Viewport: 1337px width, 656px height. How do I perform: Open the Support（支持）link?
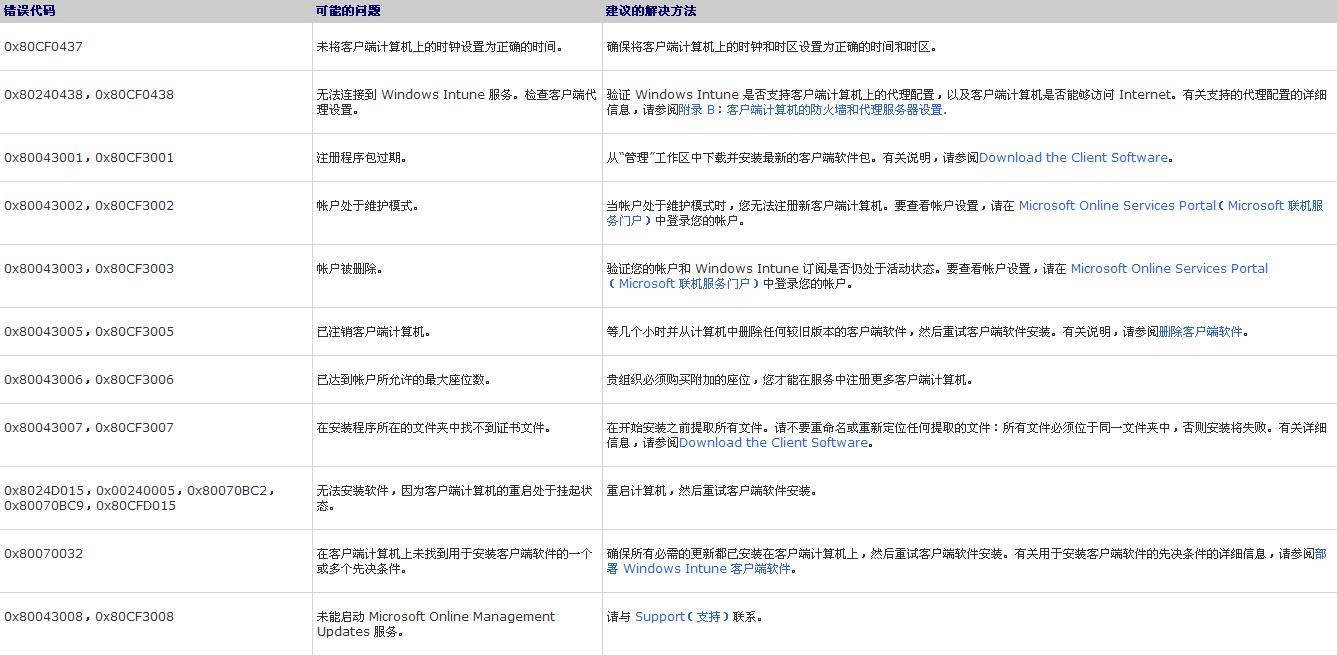coord(682,617)
